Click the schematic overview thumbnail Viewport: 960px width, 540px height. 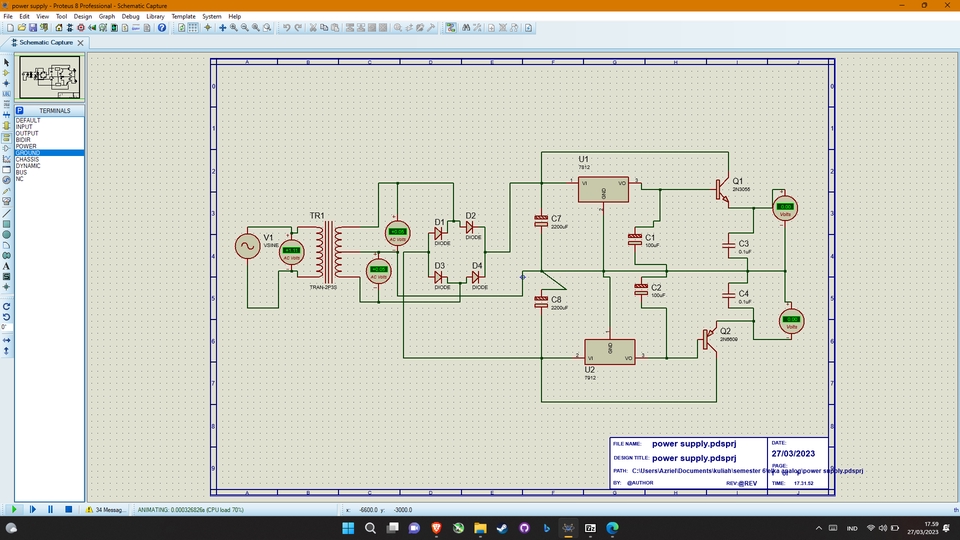point(49,77)
